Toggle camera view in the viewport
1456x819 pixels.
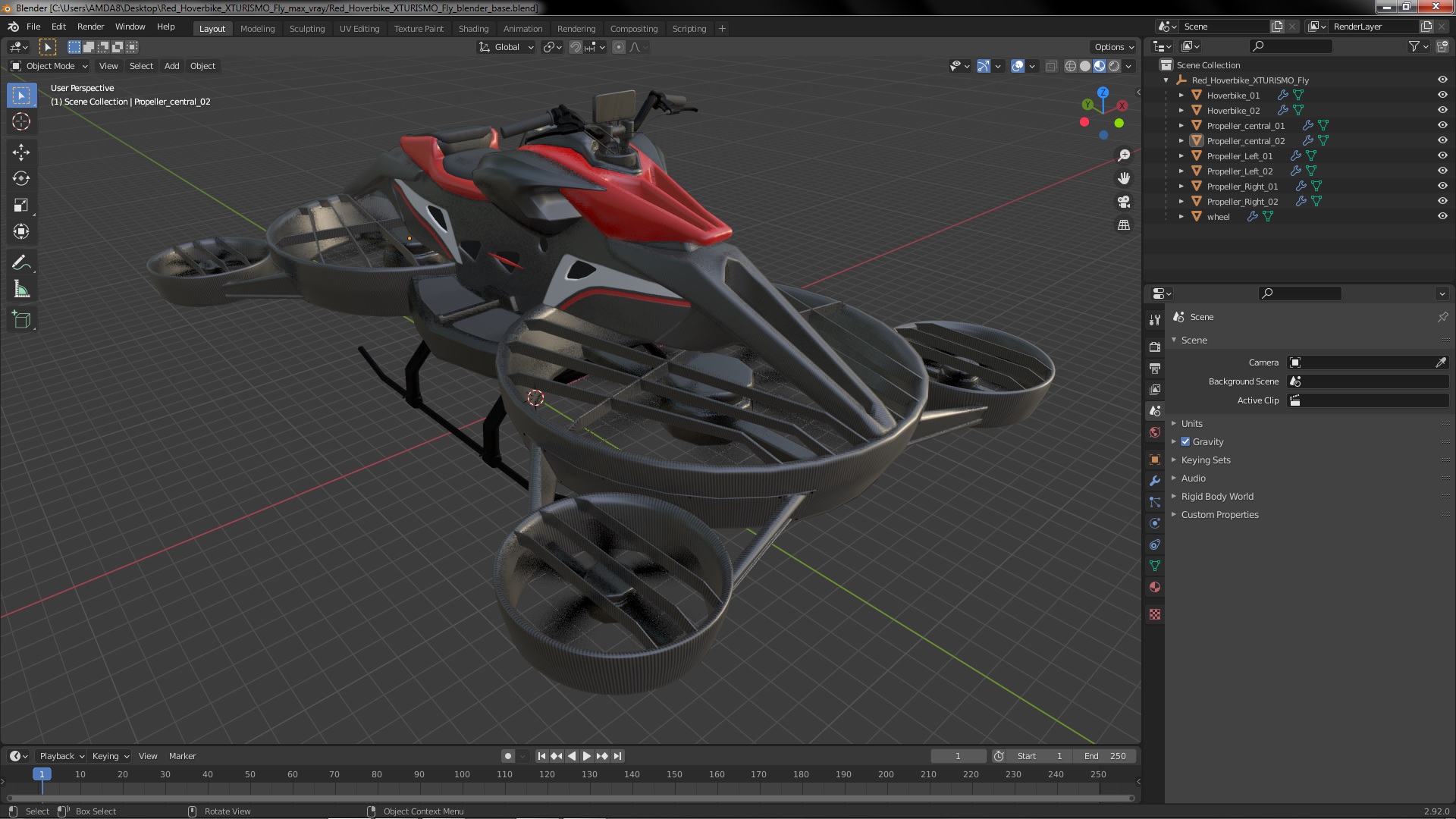click(1124, 202)
